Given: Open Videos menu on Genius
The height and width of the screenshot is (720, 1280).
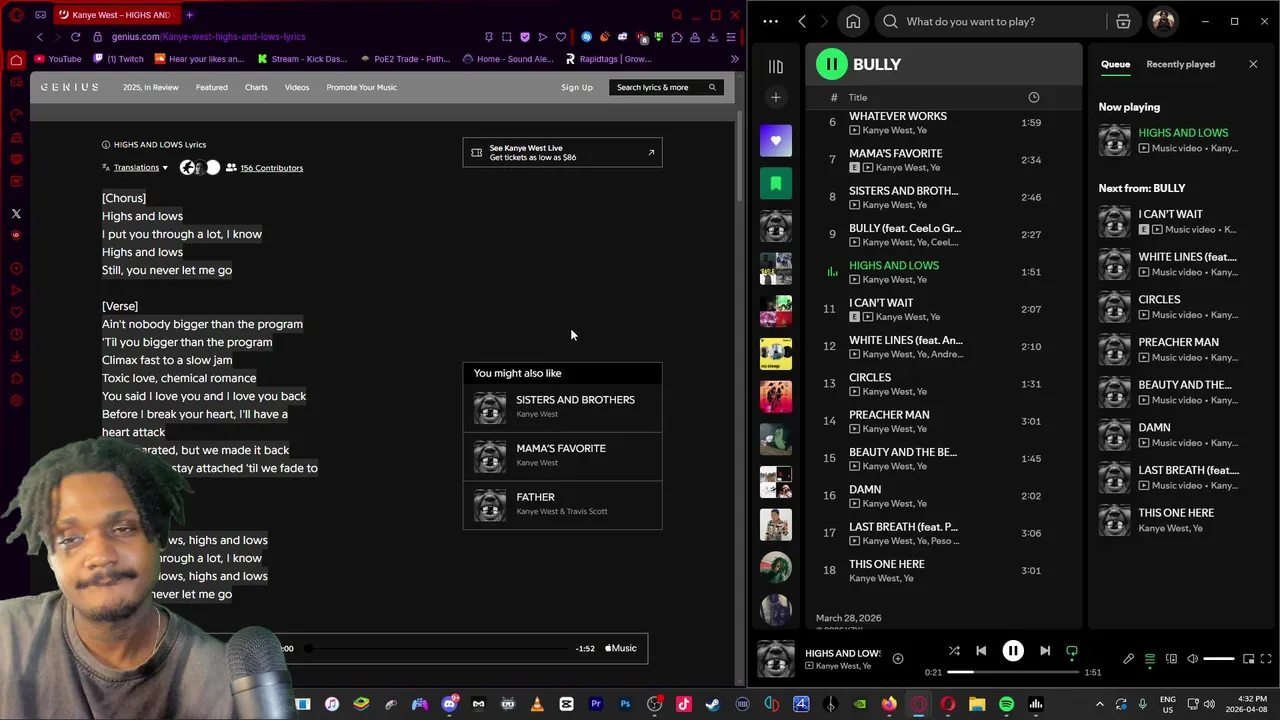Looking at the screenshot, I should 297,87.
